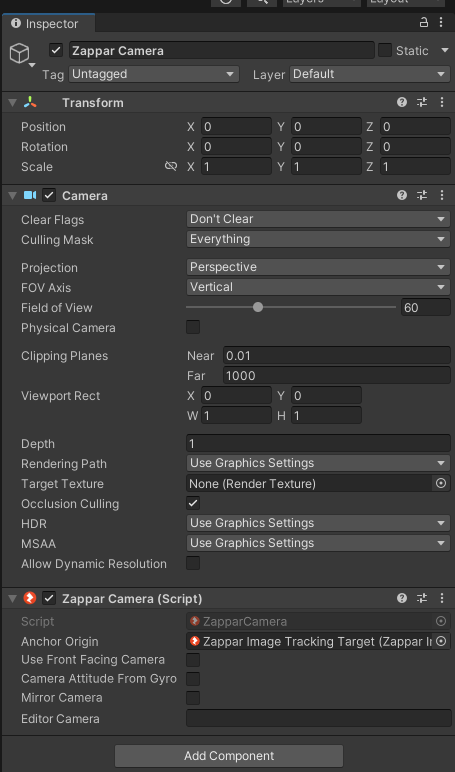455x772 pixels.
Task: Open Zappar Camera script presets icon
Action: pyautogui.click(x=422, y=598)
